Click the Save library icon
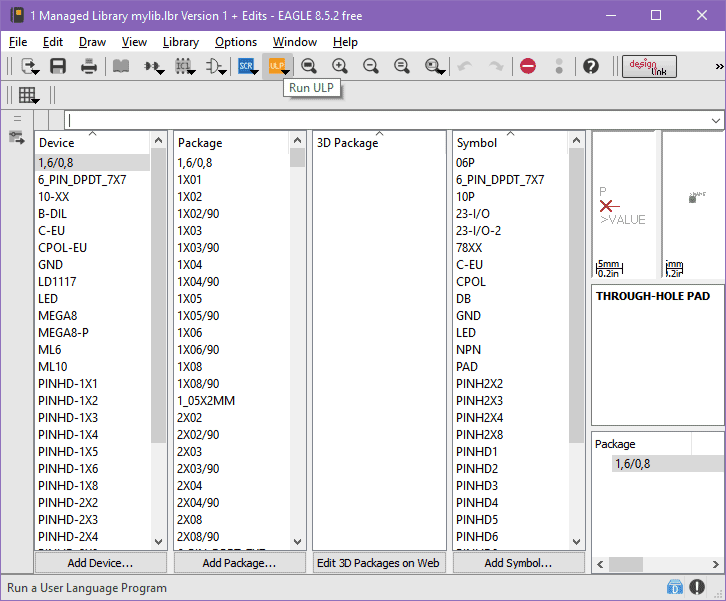The width and height of the screenshot is (726, 601). click(x=58, y=66)
